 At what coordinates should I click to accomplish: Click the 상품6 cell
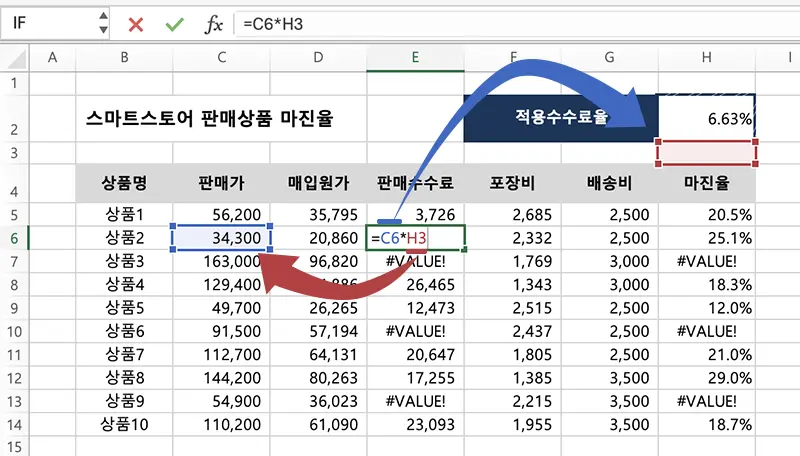(124, 332)
